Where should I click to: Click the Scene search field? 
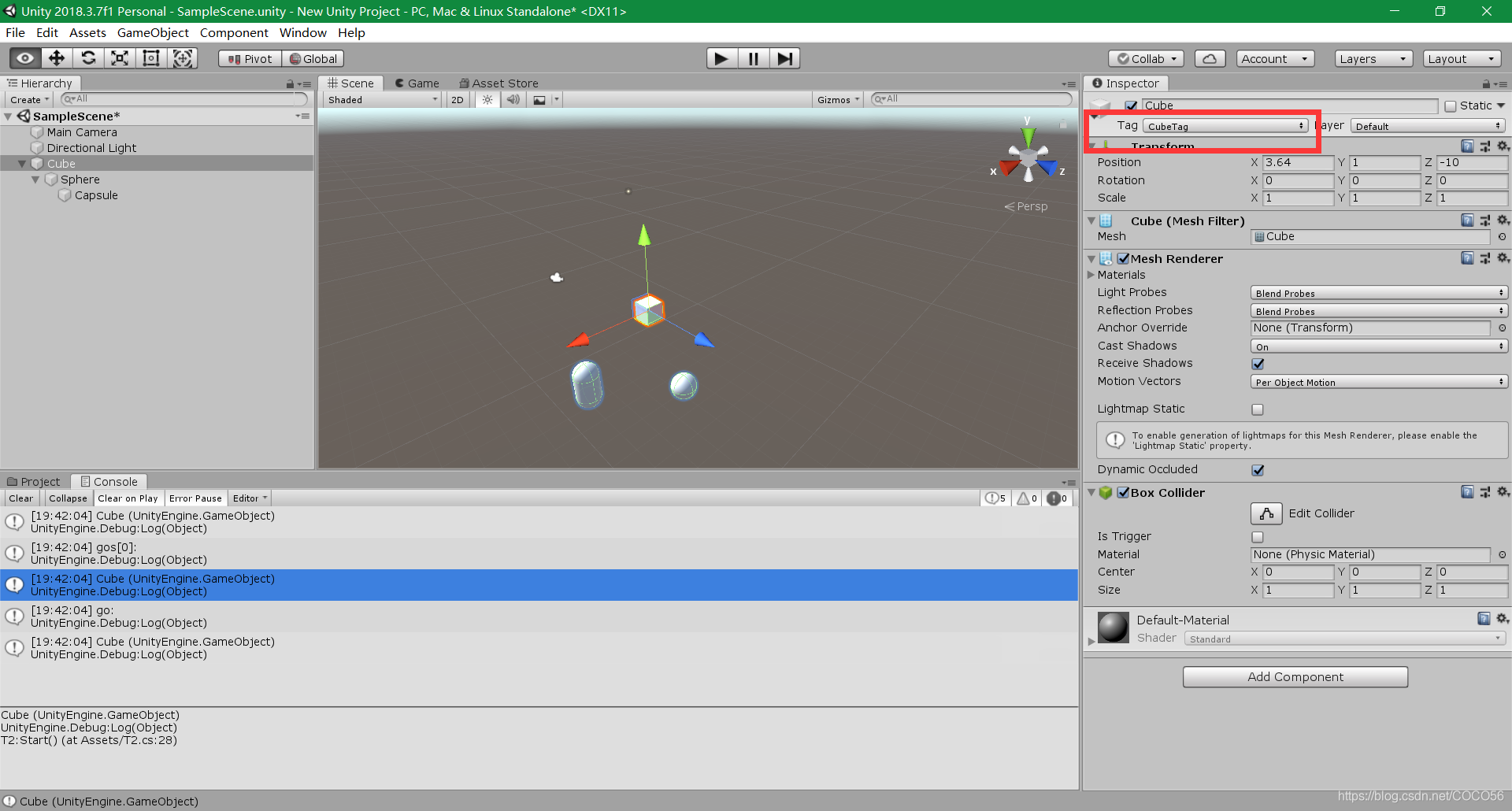coord(972,99)
